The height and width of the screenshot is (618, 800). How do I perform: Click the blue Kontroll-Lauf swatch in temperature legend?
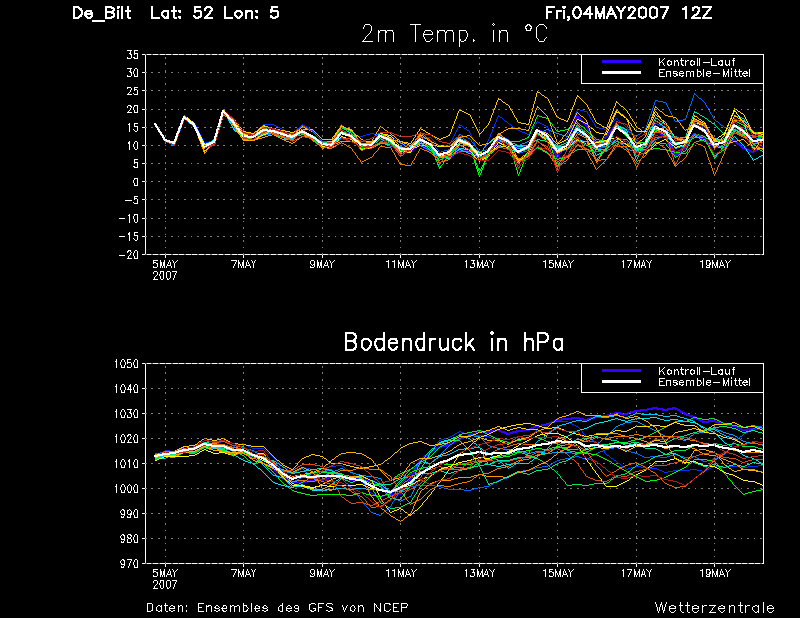pyautogui.click(x=621, y=62)
